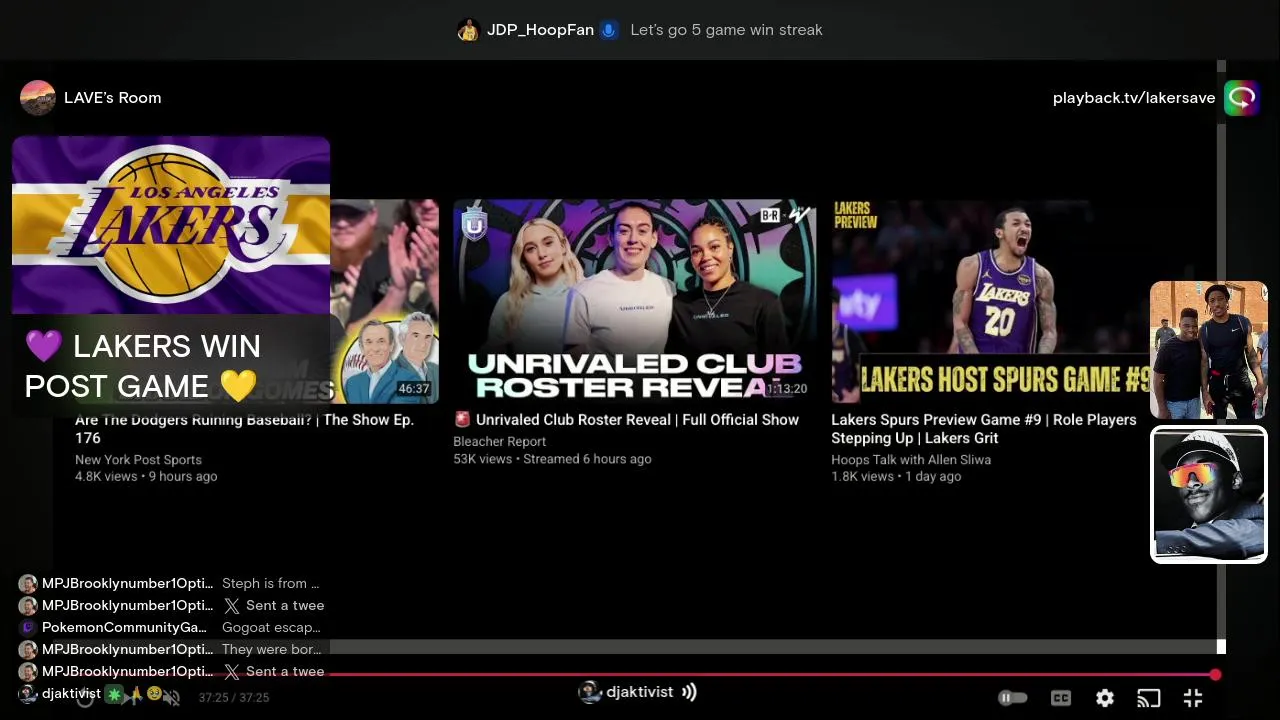
Task: Open the Lakers Host Spurs Game #9 thumbnail
Action: click(993, 301)
